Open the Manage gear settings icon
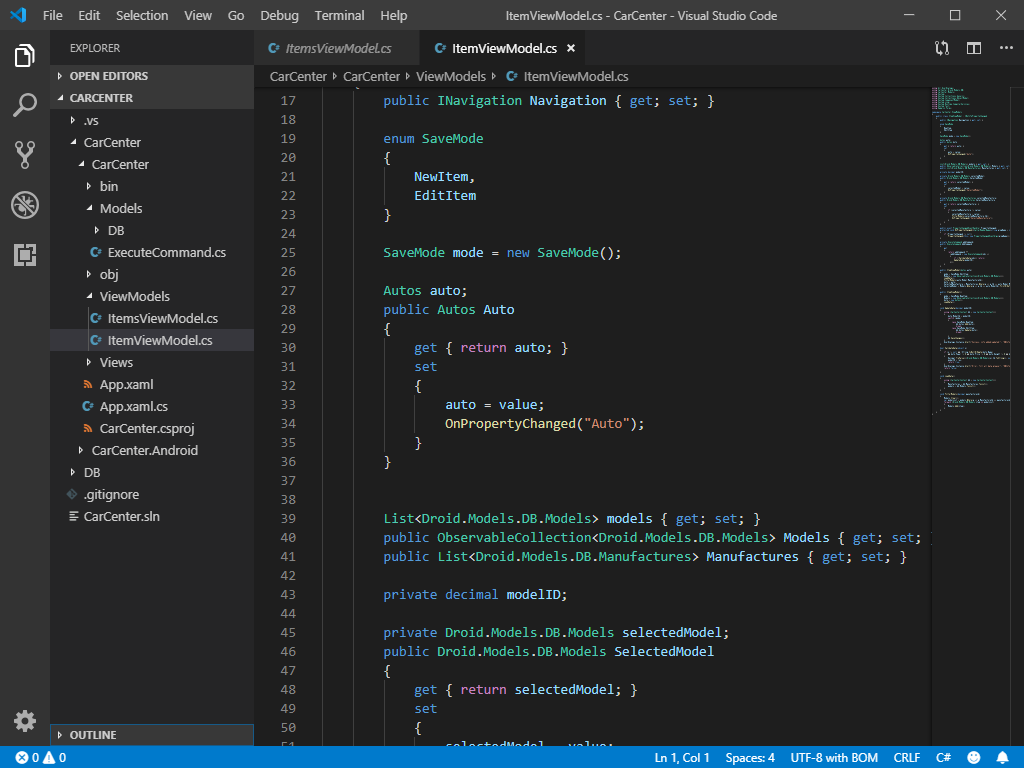The image size is (1024, 768). 25,720
